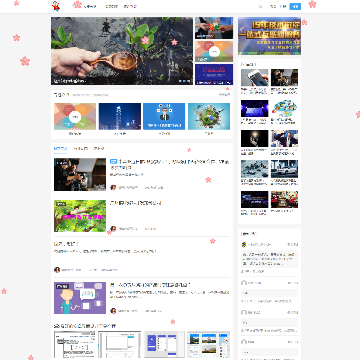Open the hands-with-puzzle-pieces thumbnail beside hero
The width and height of the screenshot is (360, 360).
point(214,28)
